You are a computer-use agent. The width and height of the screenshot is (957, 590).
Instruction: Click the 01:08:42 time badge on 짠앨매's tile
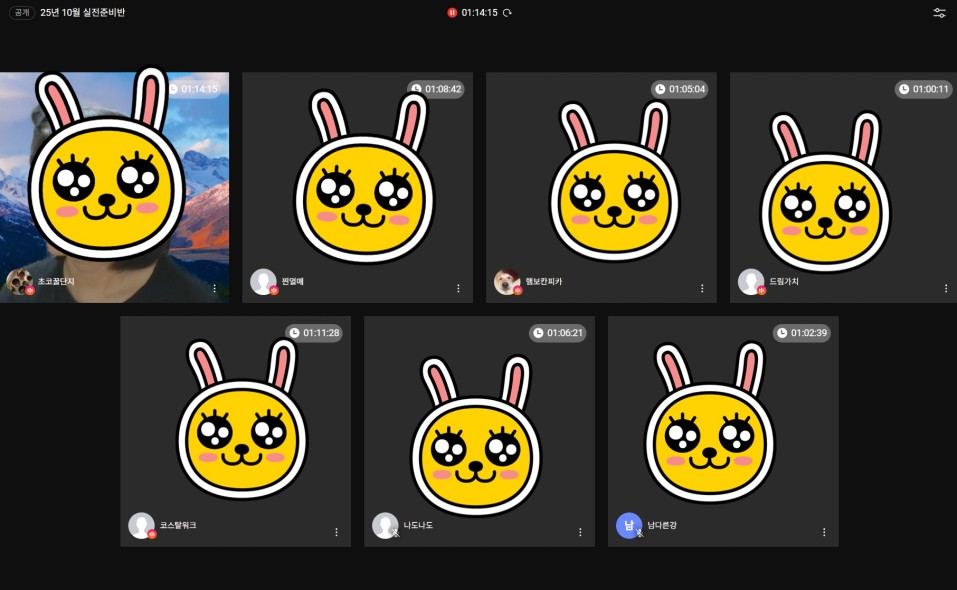click(x=435, y=89)
